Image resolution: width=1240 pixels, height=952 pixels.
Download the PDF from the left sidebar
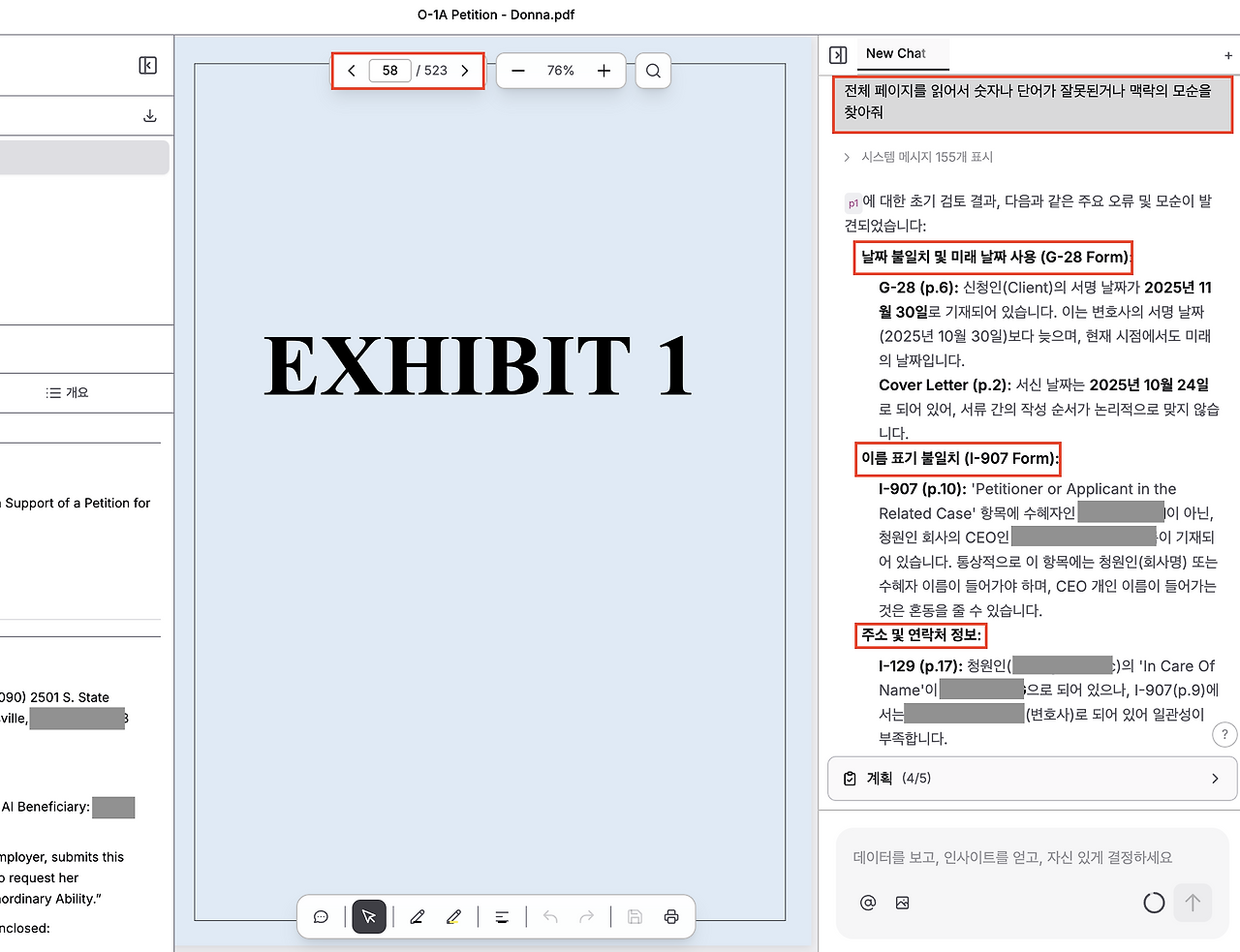(149, 114)
